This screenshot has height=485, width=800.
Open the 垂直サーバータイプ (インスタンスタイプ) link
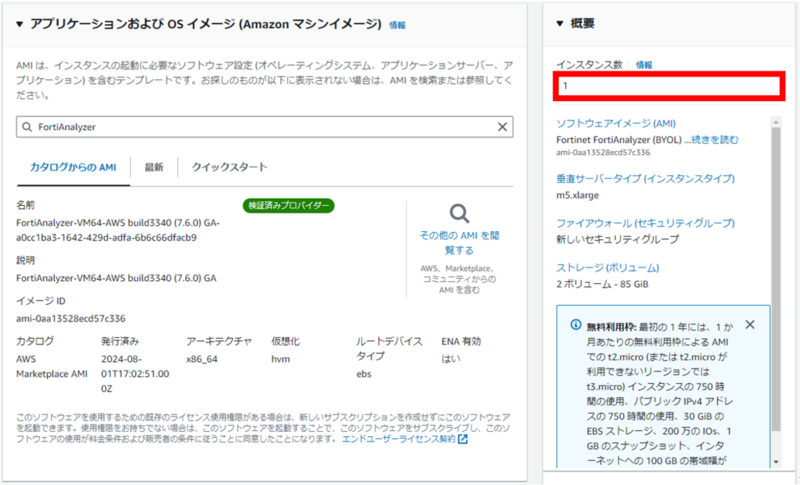[x=645, y=178]
